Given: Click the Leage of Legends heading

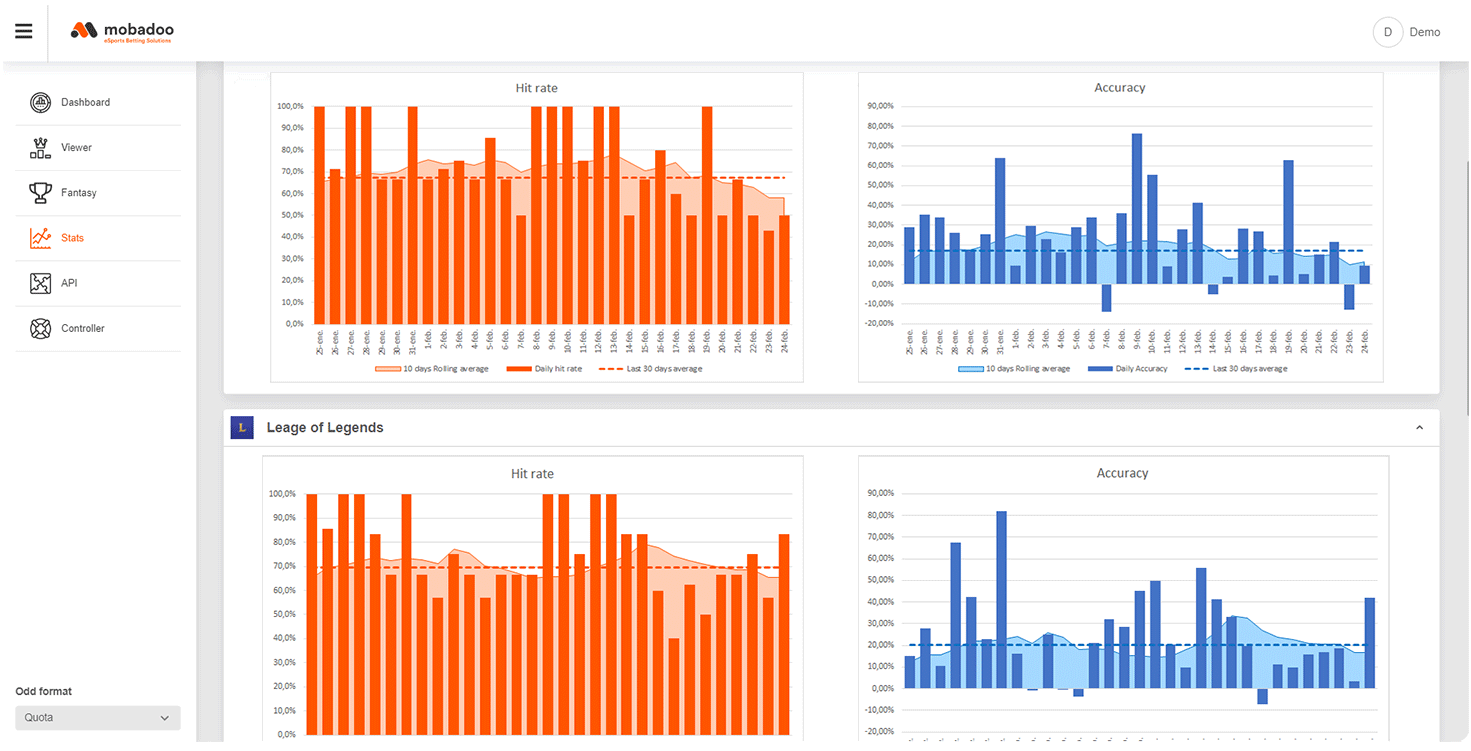Looking at the screenshot, I should coord(325,427).
